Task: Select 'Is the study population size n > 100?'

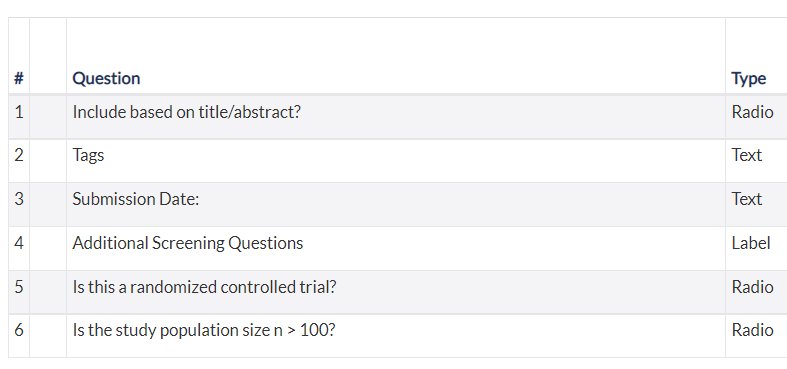Action: pyautogui.click(x=203, y=330)
